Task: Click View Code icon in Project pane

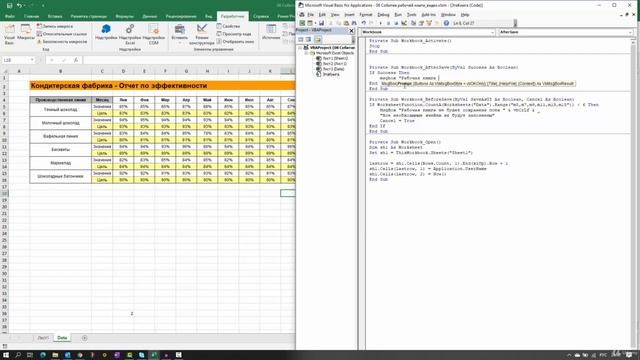Action: [301, 40]
